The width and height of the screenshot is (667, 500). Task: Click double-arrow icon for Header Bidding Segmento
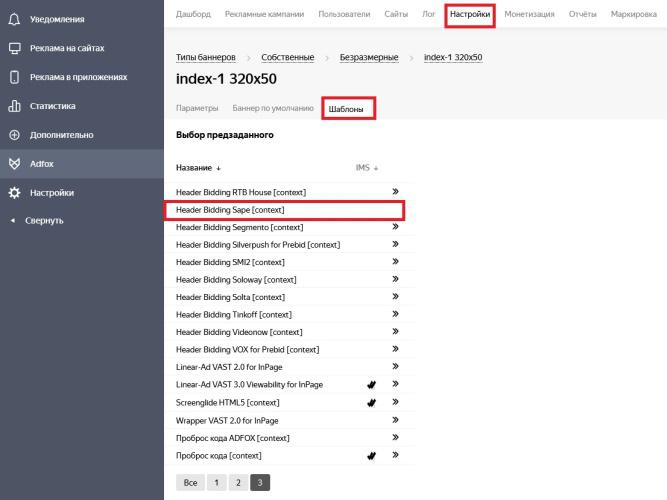tap(395, 226)
